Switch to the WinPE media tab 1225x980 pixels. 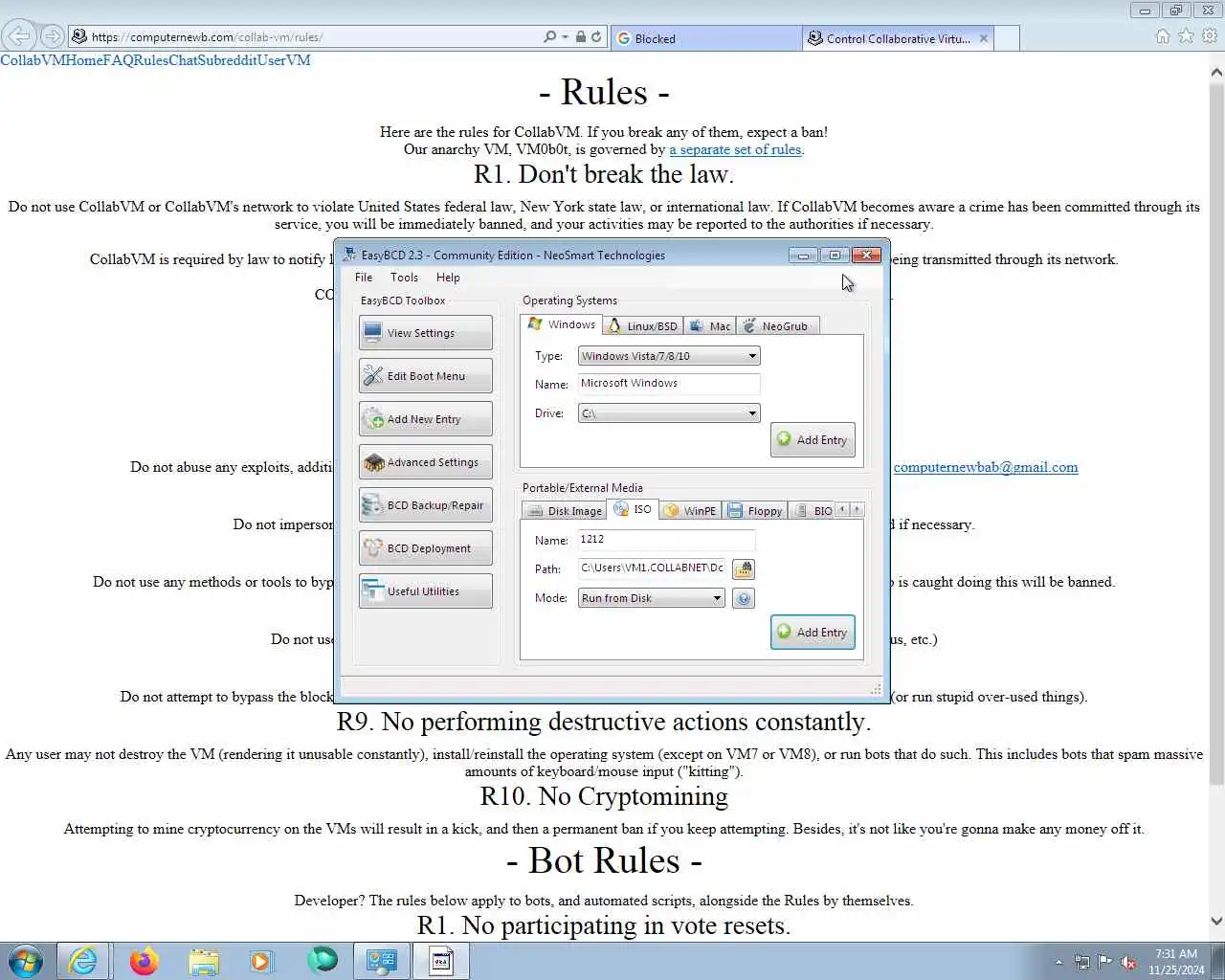point(690,511)
